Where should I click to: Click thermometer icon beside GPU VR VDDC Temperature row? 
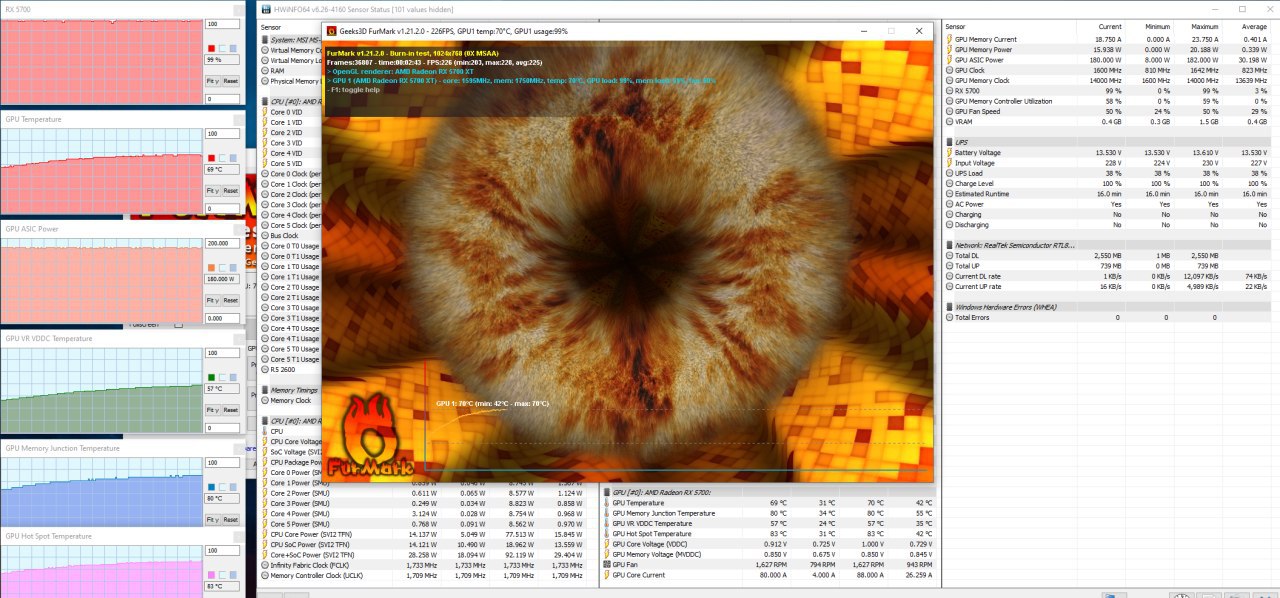point(605,523)
